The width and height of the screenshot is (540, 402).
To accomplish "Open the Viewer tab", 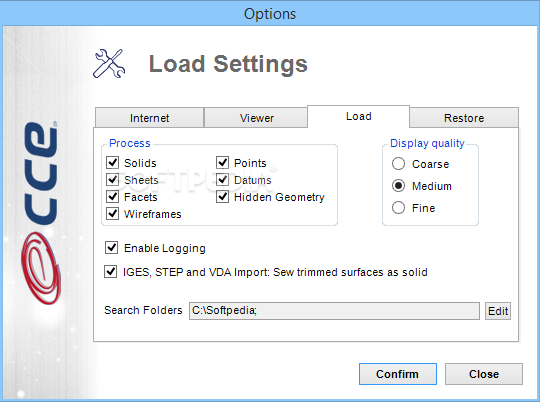I will 256,118.
